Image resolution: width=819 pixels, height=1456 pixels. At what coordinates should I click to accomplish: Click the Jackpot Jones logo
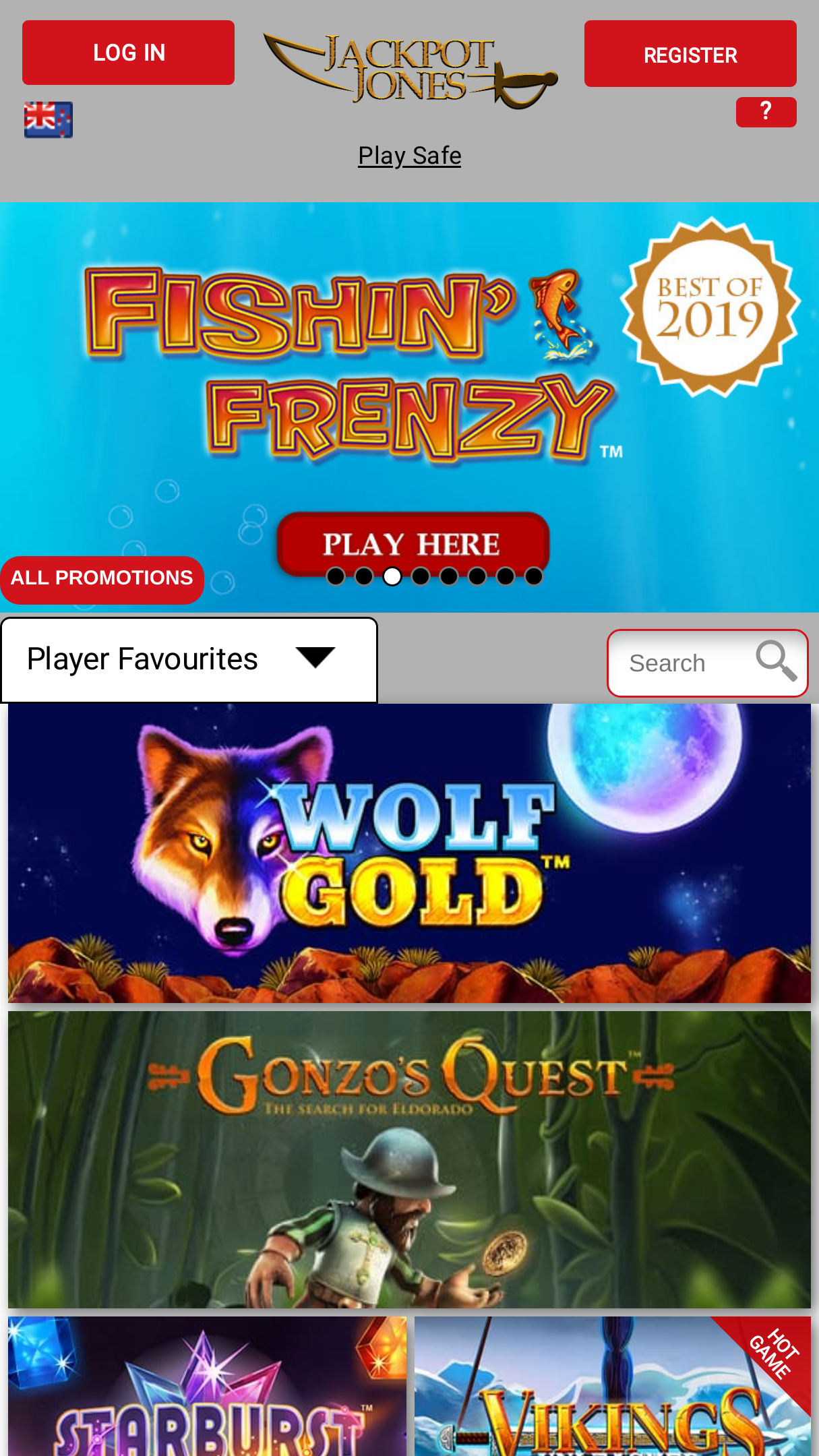(410, 71)
